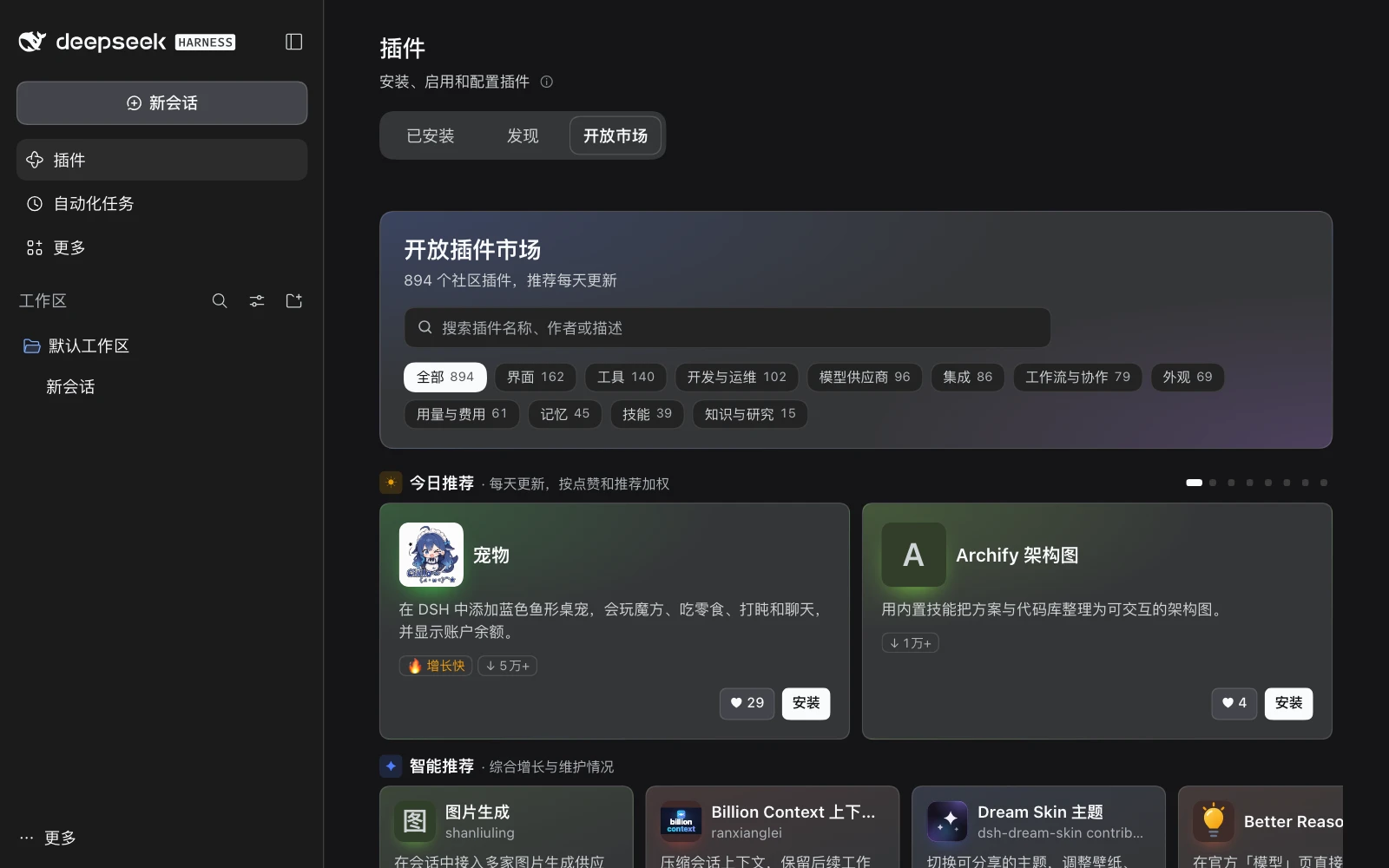The width and height of the screenshot is (1389, 868).
Task: Open the bottom 更多 ellipsis menu
Action: [48, 838]
